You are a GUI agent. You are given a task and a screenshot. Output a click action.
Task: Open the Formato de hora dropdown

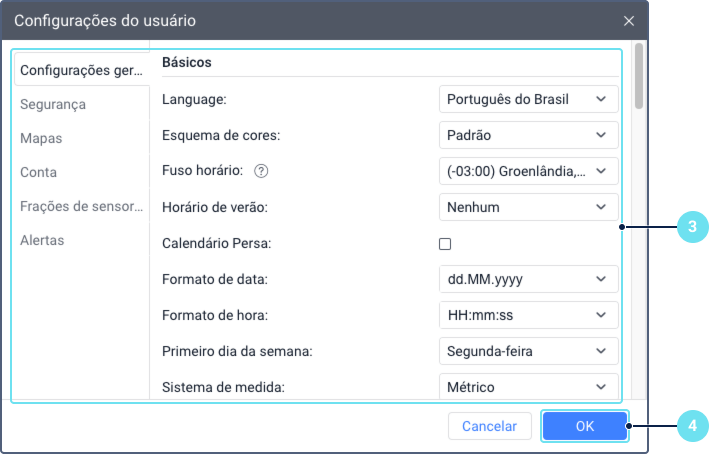528,315
